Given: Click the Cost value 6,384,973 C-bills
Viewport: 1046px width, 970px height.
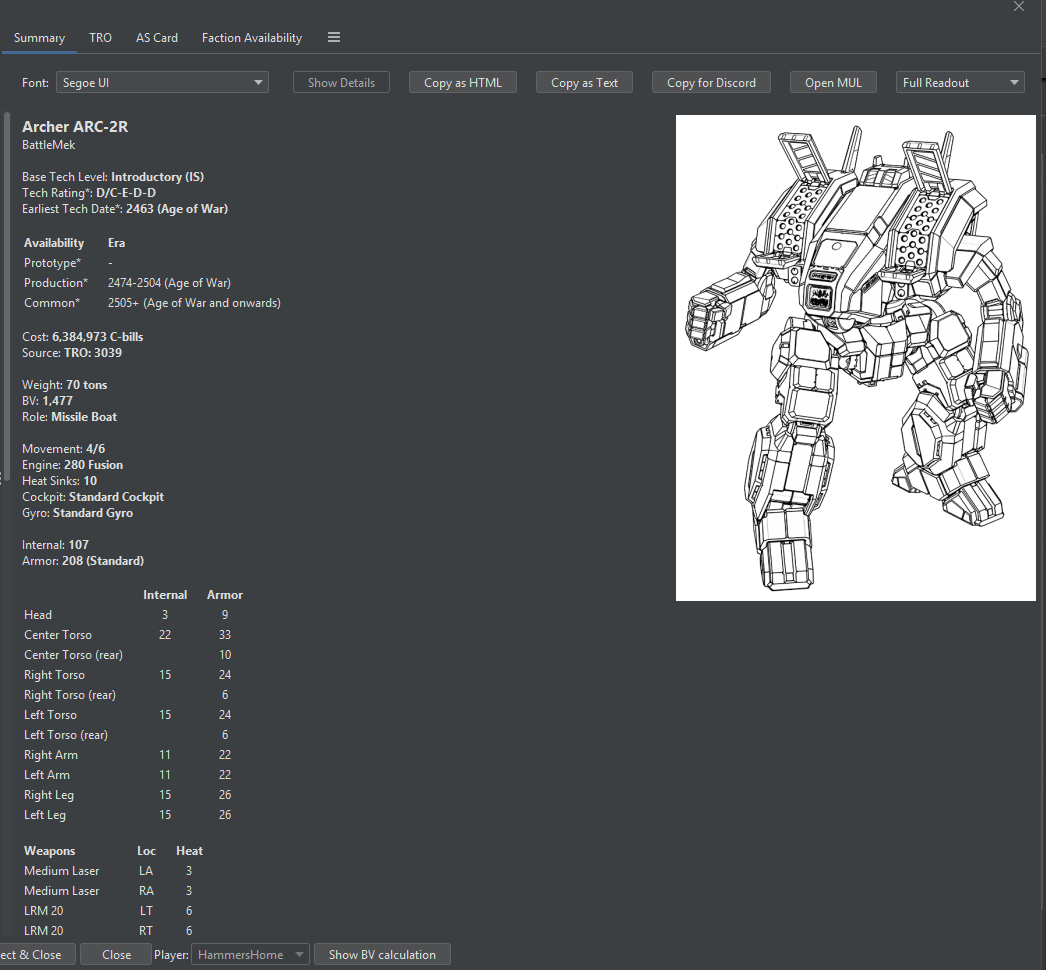Looking at the screenshot, I should click(97, 337).
